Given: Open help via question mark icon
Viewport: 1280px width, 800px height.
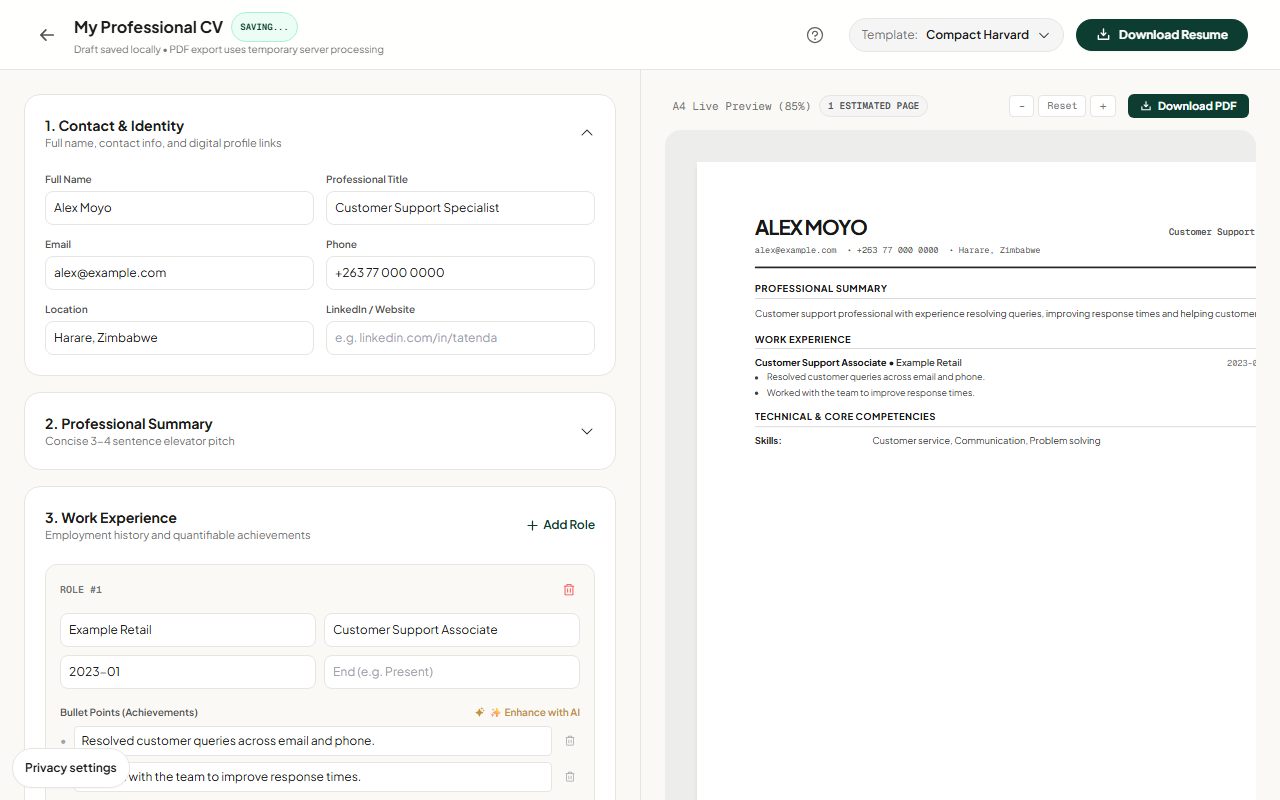Looking at the screenshot, I should point(815,35).
